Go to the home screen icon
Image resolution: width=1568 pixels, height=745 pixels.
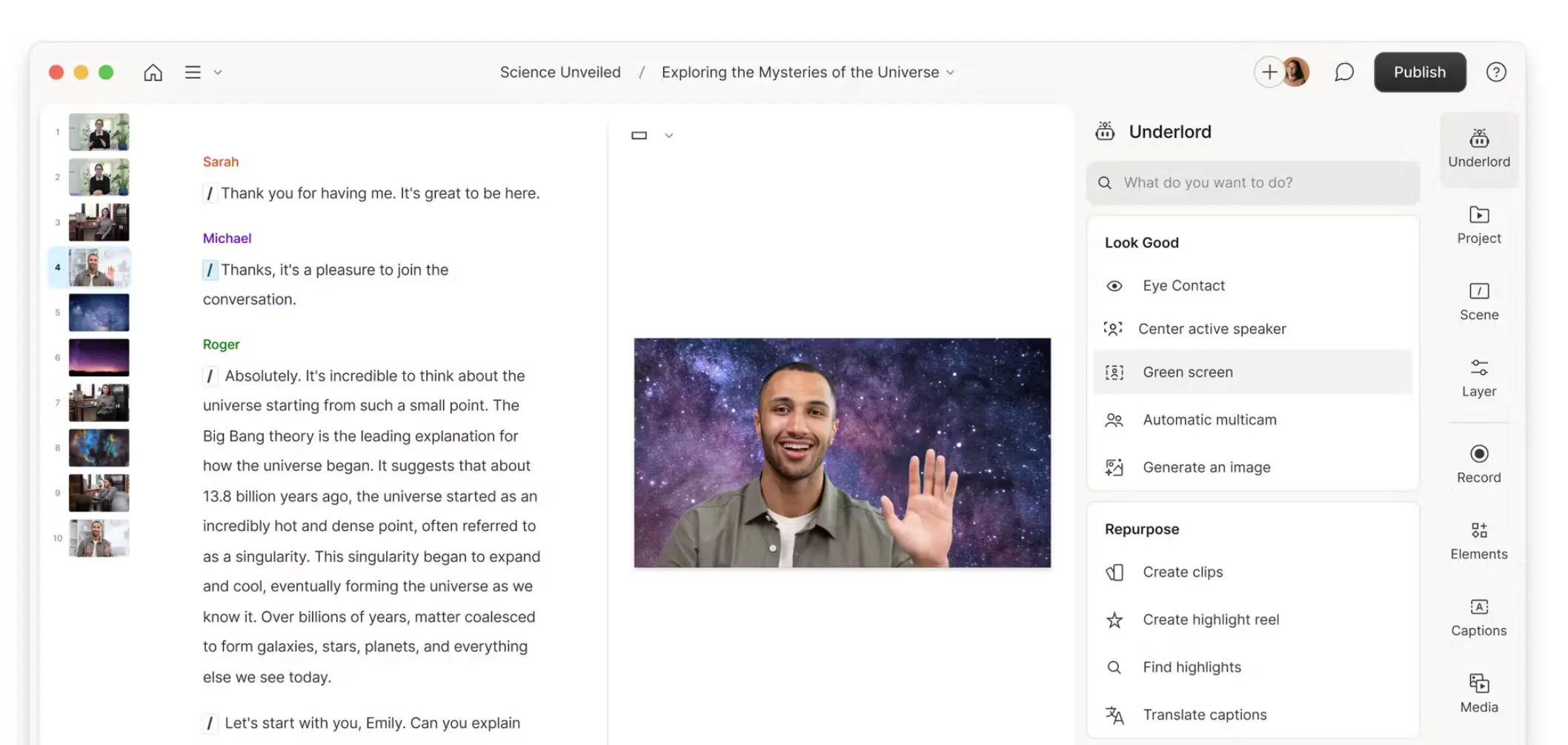pyautogui.click(x=153, y=72)
